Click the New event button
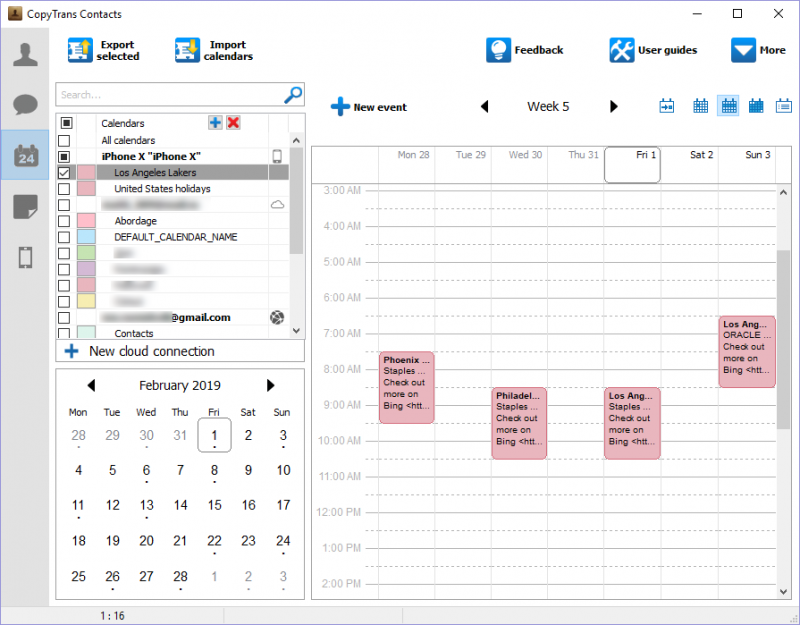800x625 pixels. 369,107
